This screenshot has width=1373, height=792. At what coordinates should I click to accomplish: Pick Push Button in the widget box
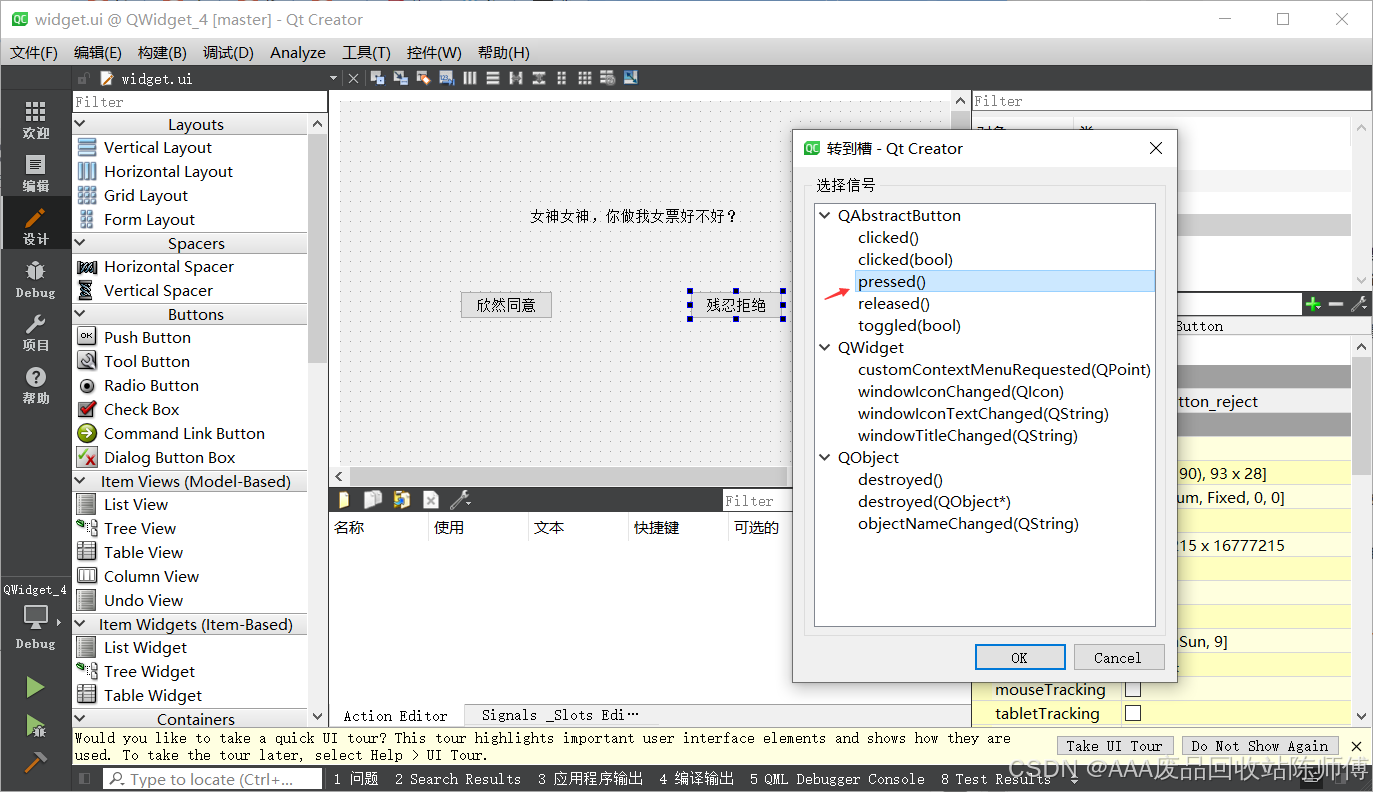click(147, 337)
